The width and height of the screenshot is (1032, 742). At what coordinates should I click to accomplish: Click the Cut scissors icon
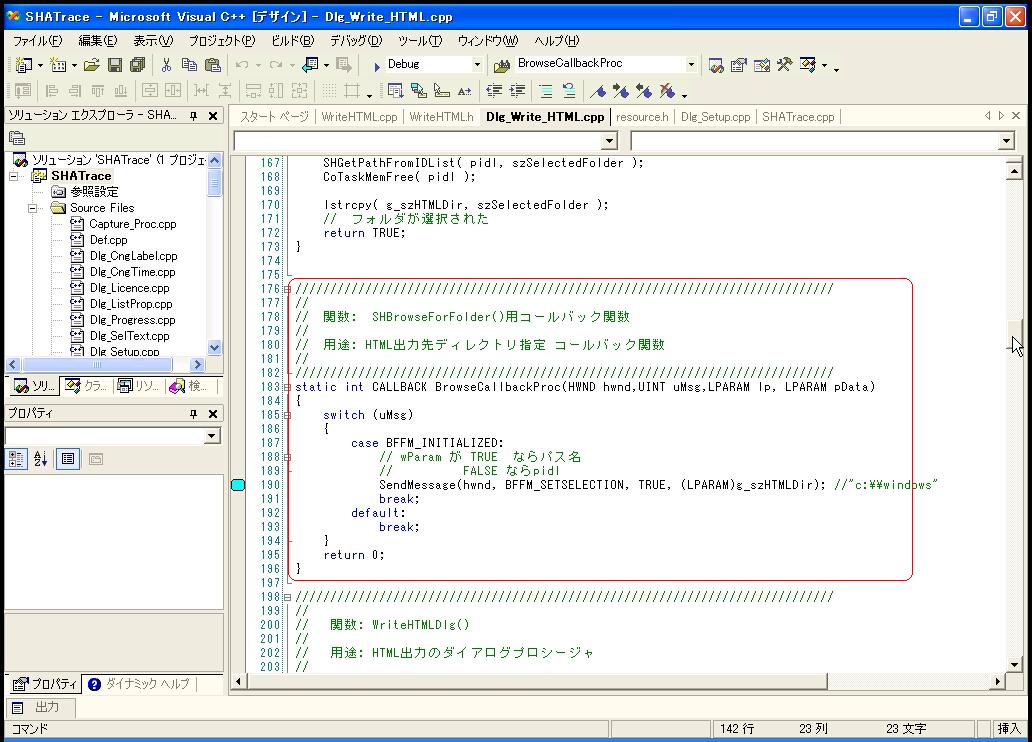(167, 65)
